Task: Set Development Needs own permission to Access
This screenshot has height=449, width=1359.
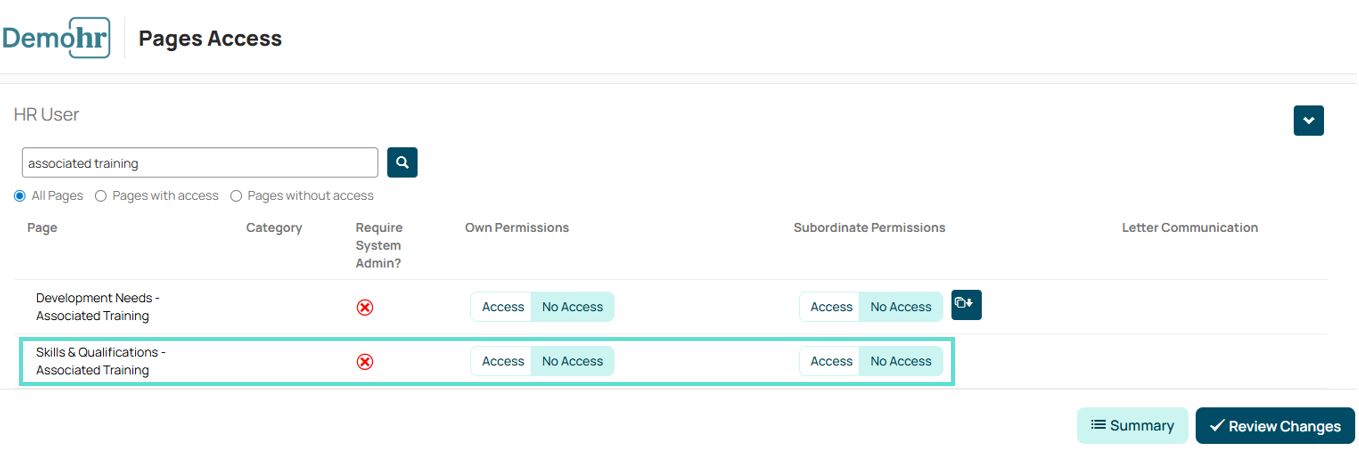Action: tap(502, 307)
